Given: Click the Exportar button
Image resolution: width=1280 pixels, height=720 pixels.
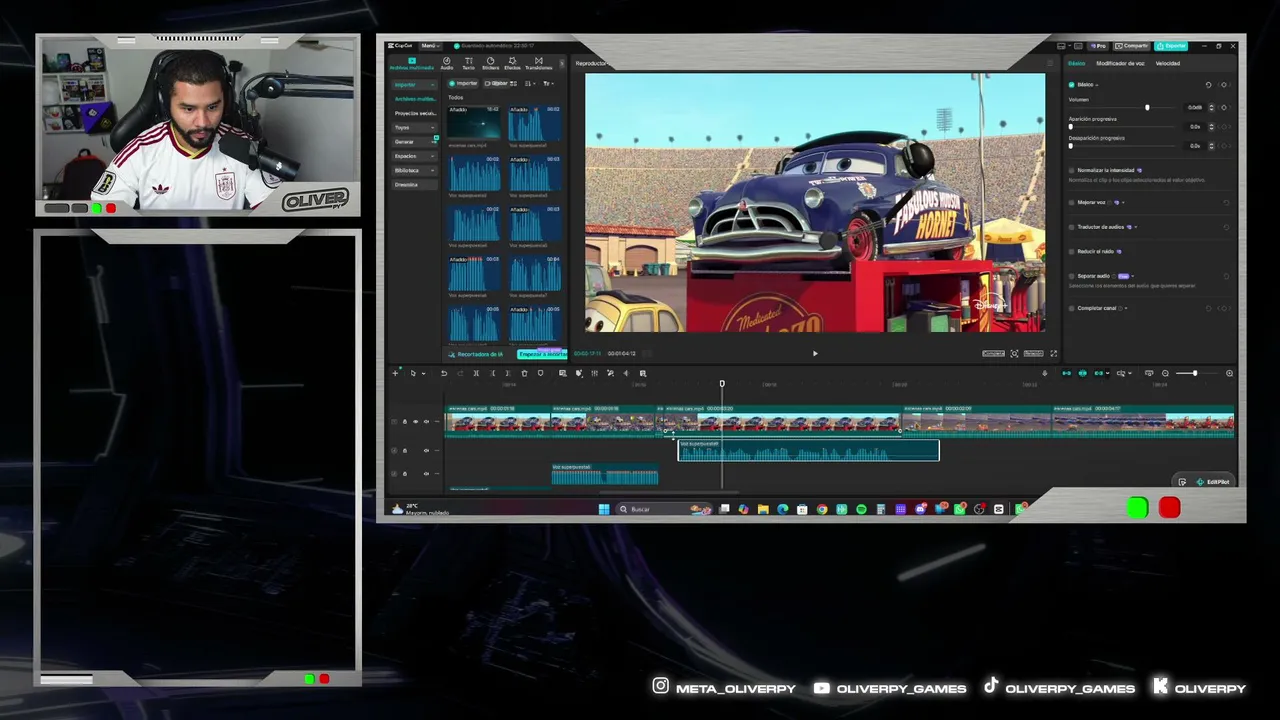Looking at the screenshot, I should pyautogui.click(x=1172, y=46).
